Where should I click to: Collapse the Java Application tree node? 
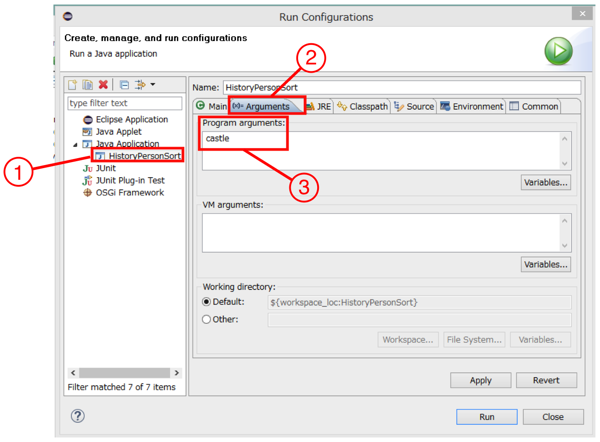point(75,144)
